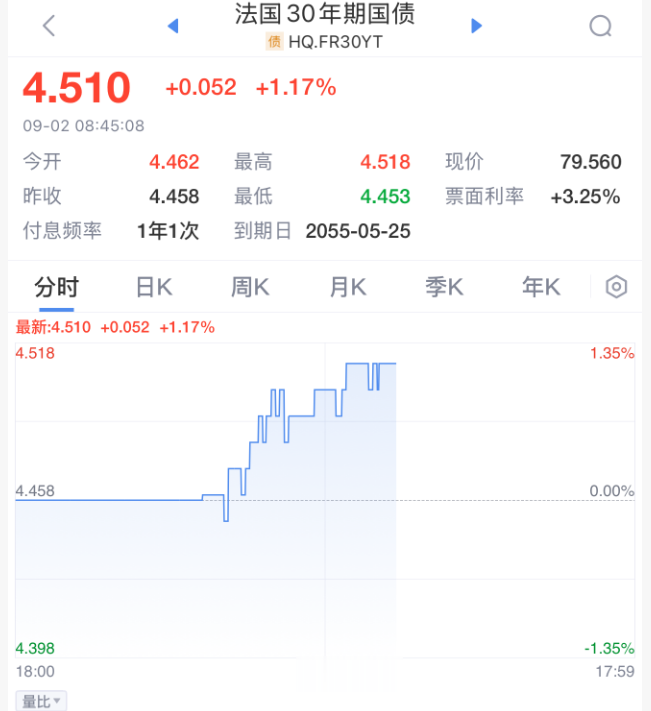Select the 分时 tab
The height and width of the screenshot is (711, 651).
click(x=56, y=288)
